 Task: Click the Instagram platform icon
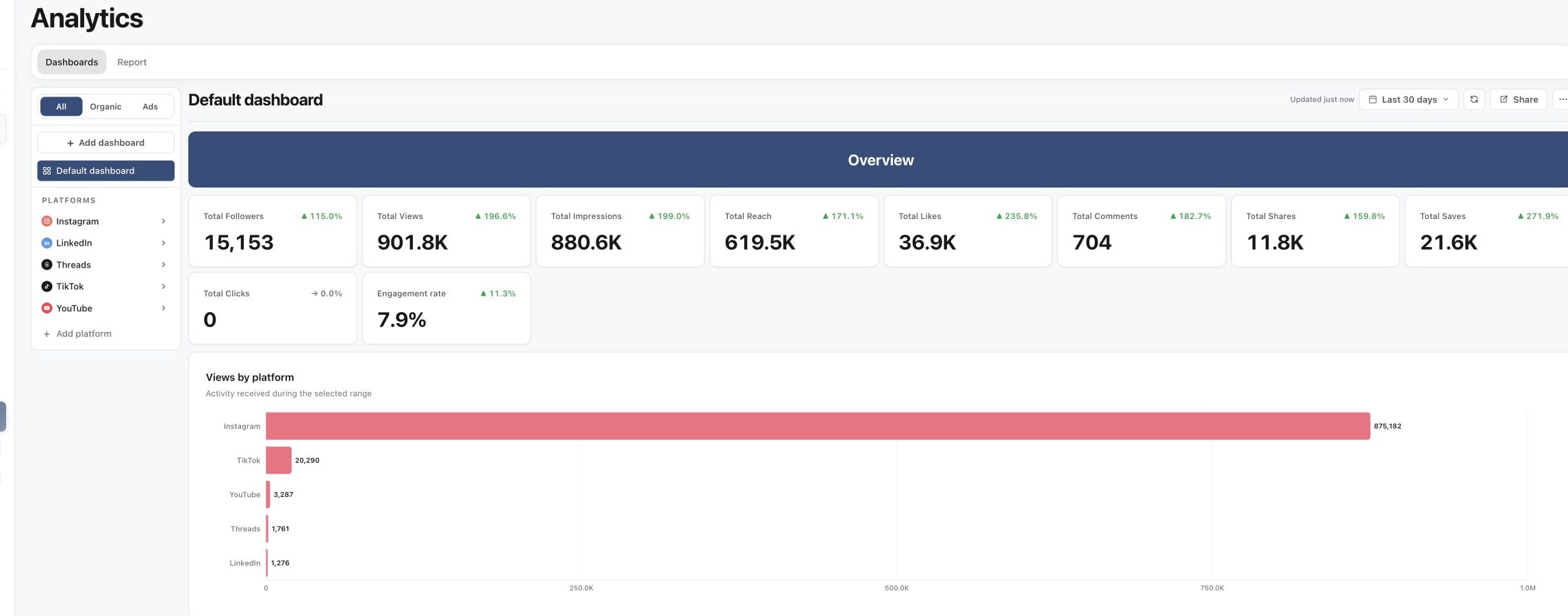(x=47, y=221)
